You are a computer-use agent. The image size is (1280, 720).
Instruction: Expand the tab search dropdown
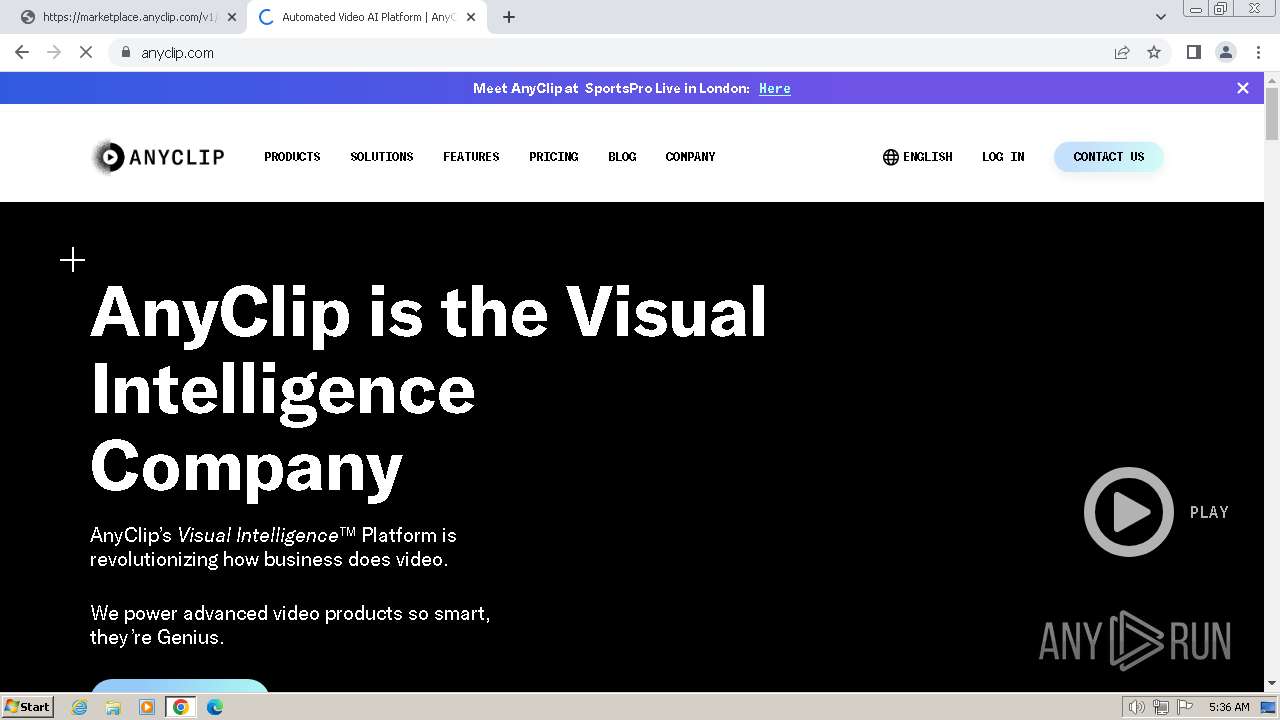pyautogui.click(x=1161, y=17)
